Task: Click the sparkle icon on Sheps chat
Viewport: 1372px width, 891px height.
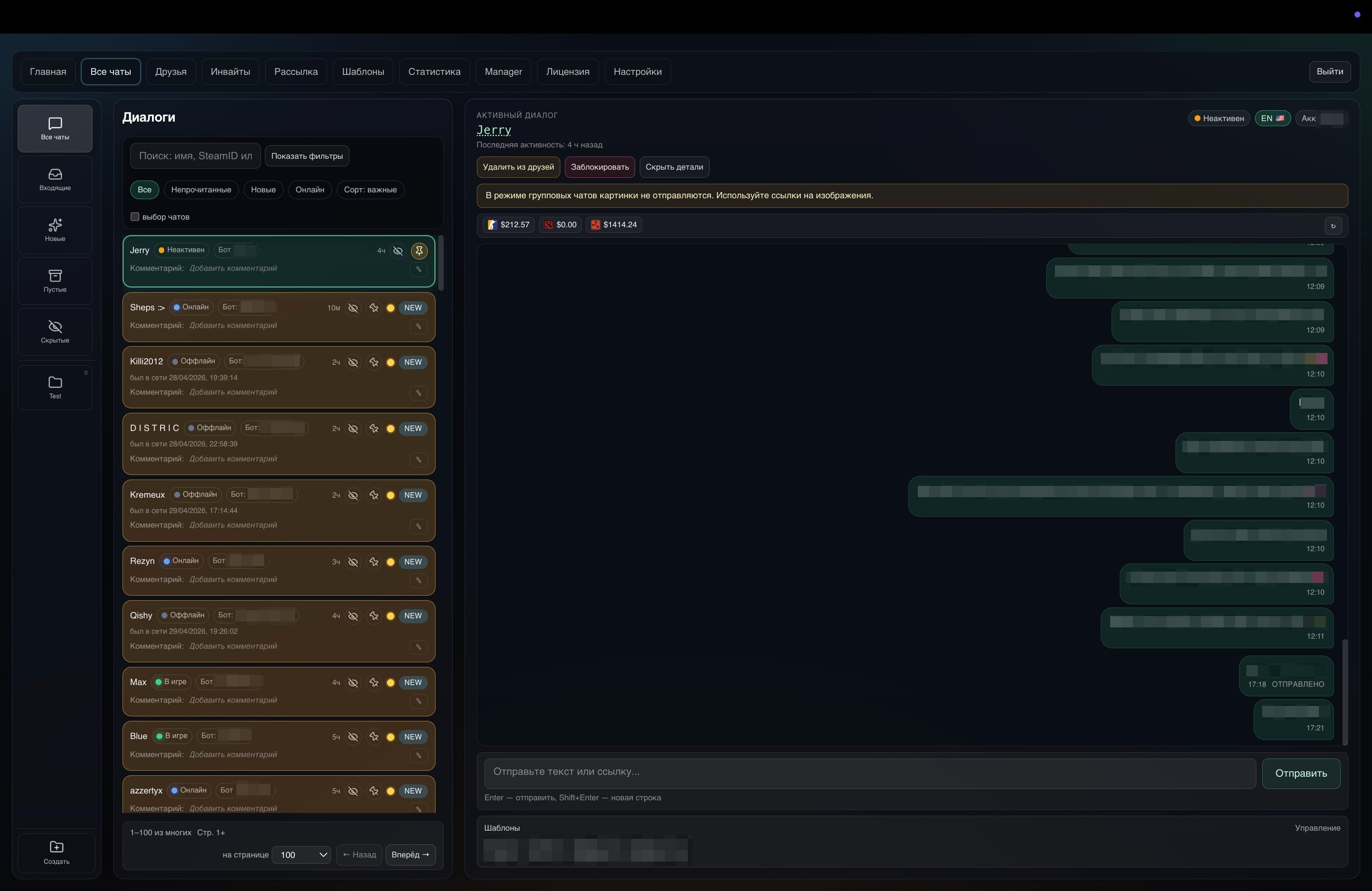Action: coord(374,308)
